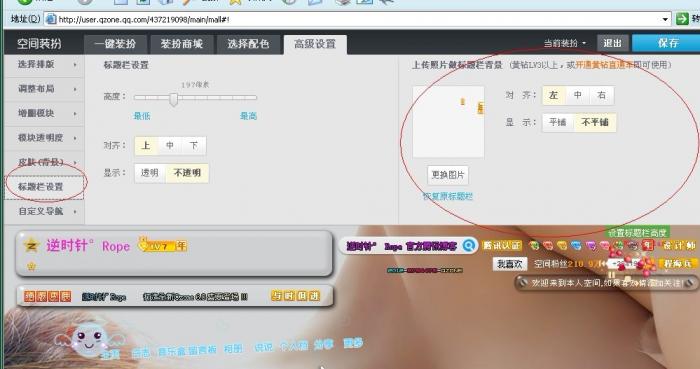This screenshot has height=369, width=700.
Task: Click the height slider handle
Action: pyautogui.click(x=174, y=99)
